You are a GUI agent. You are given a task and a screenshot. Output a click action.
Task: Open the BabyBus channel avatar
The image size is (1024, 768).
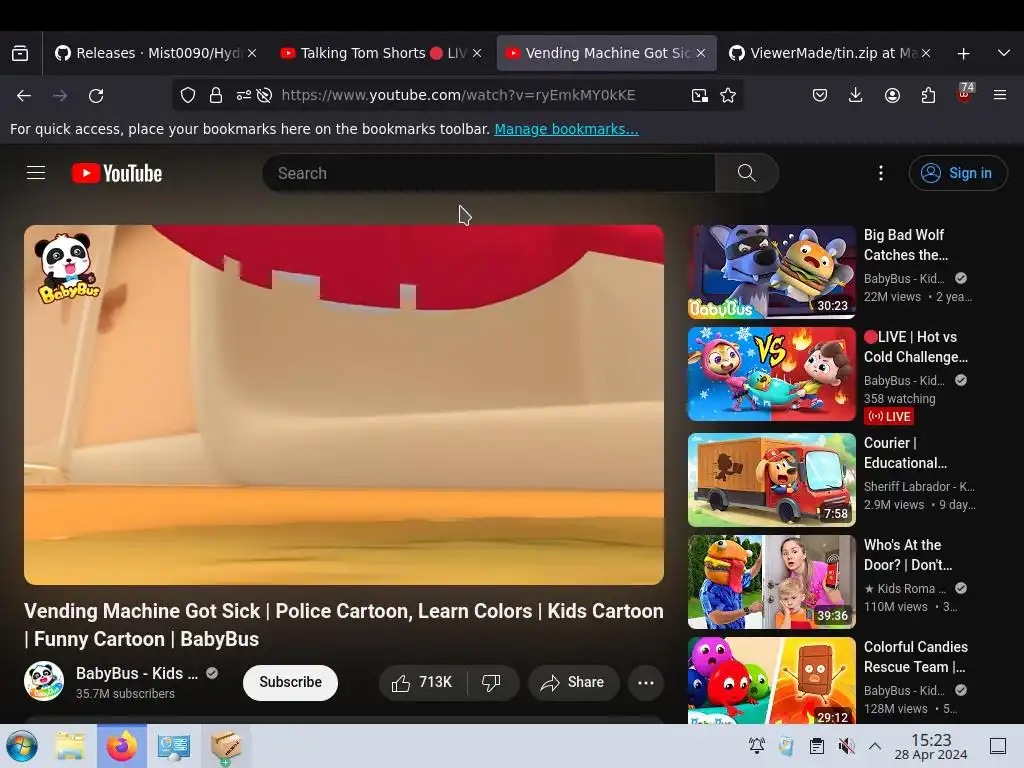click(44, 681)
